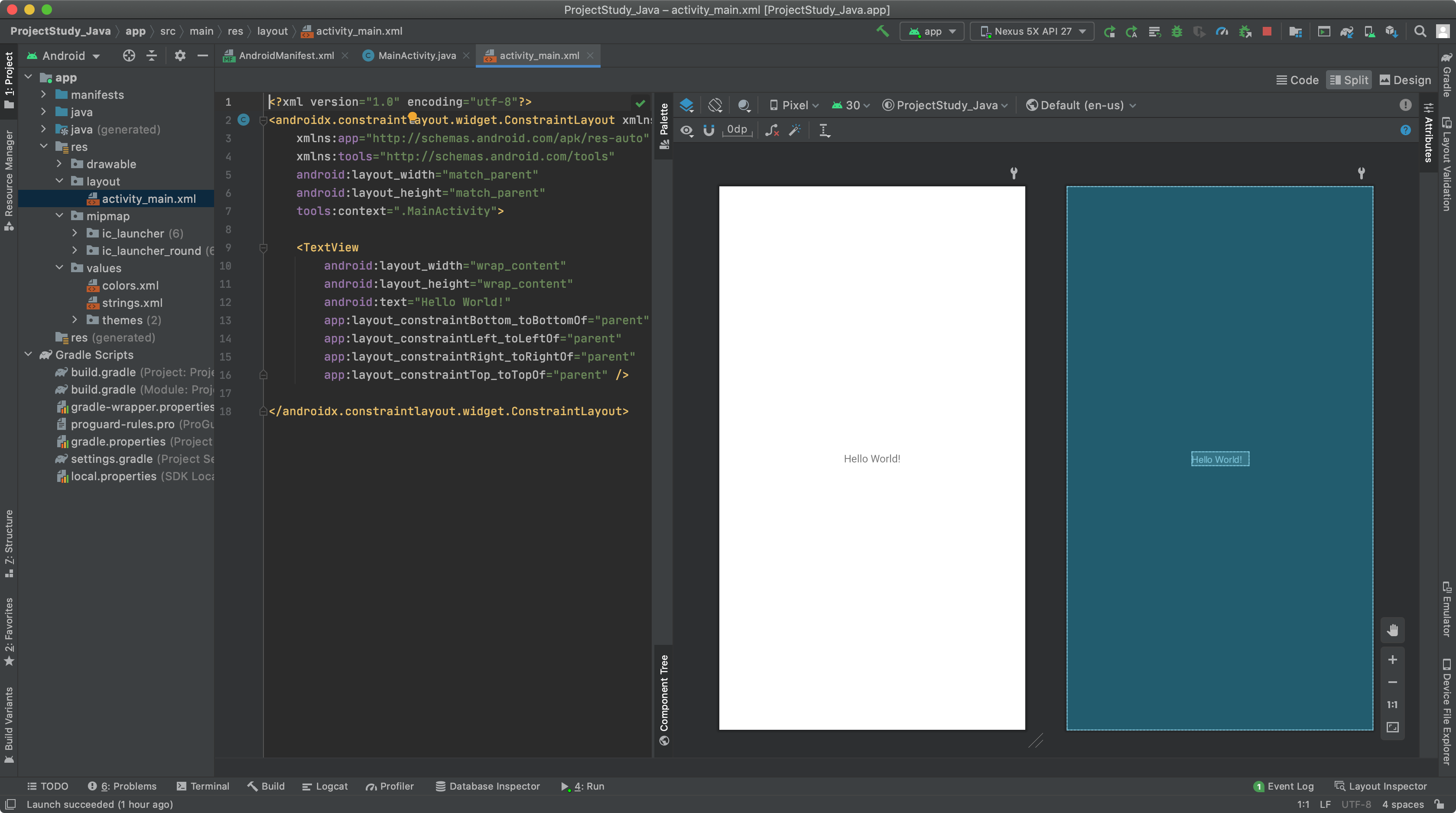Open the Layout Inspector button
Viewport: 1456px width, 813px height.
pyautogui.click(x=1381, y=786)
